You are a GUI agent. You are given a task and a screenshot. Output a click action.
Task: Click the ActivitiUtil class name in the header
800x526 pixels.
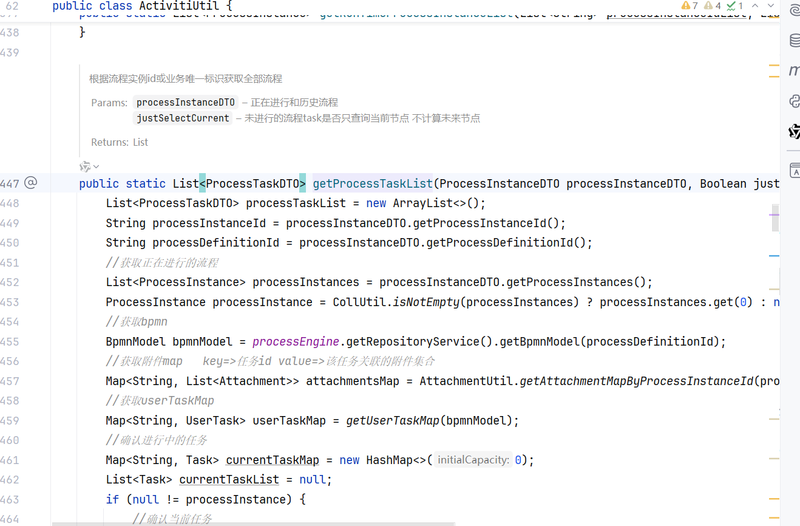(179, 6)
